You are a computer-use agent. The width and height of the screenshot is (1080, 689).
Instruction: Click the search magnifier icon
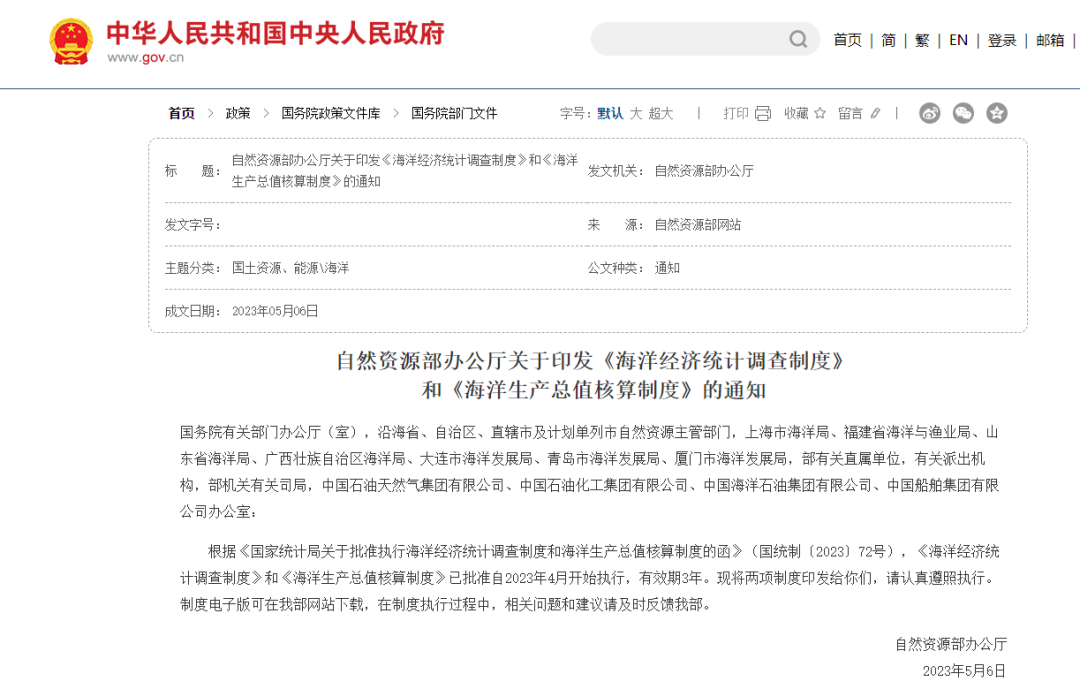[798, 40]
